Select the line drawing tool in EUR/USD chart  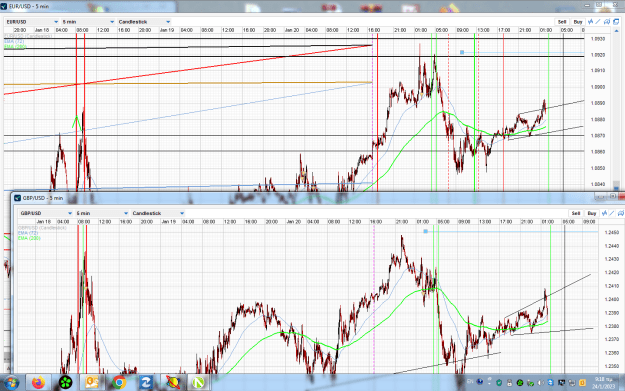point(598,22)
